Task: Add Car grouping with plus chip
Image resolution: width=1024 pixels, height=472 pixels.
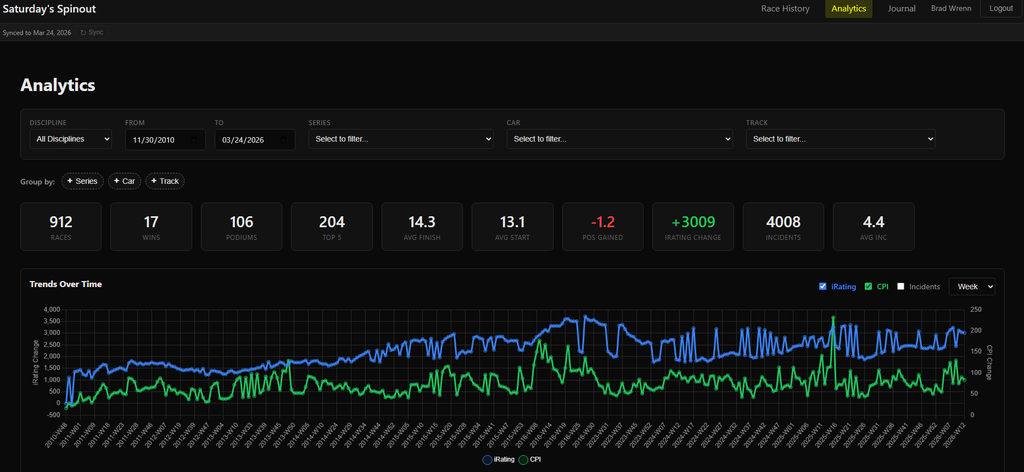Action: coord(124,181)
